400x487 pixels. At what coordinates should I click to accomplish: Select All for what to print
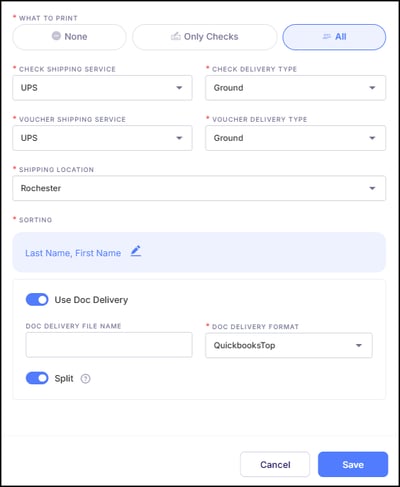[x=334, y=37]
